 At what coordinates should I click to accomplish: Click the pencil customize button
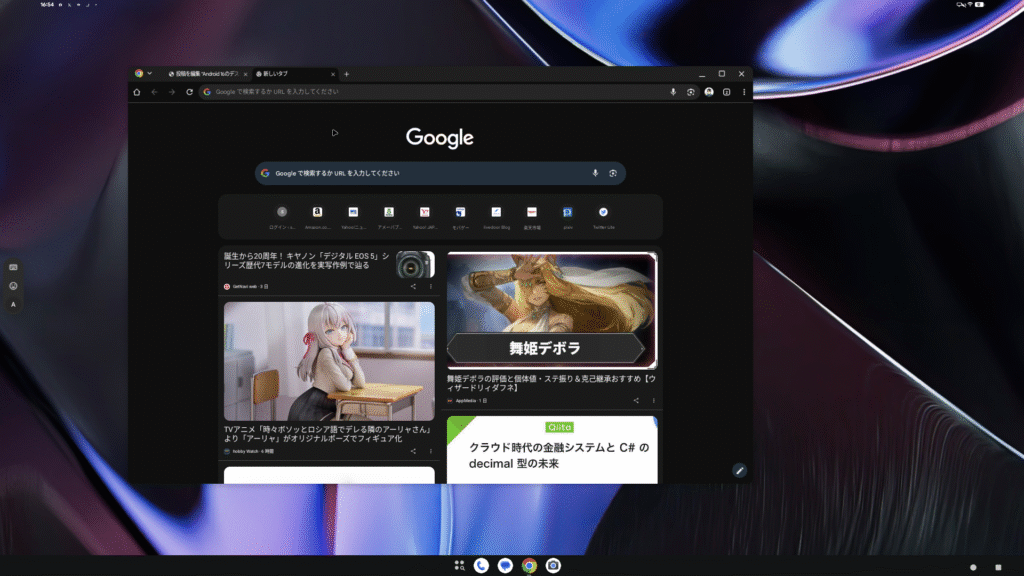point(740,470)
